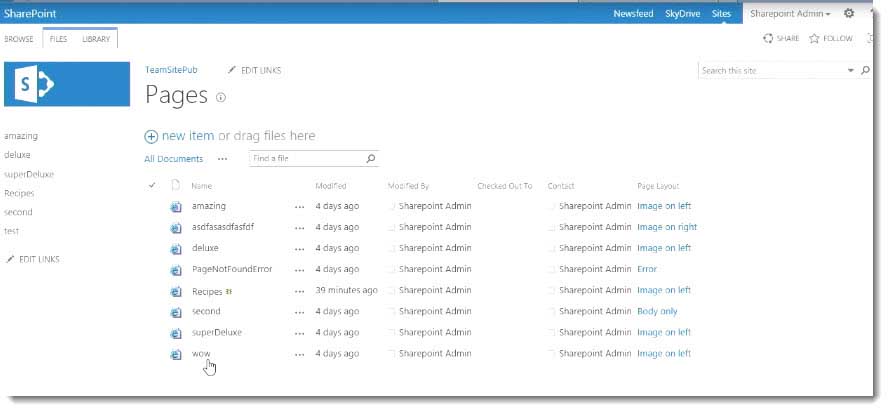Open the ellipsis menu for asdfasasdfasfdf
The image size is (888, 411).
[300, 228]
